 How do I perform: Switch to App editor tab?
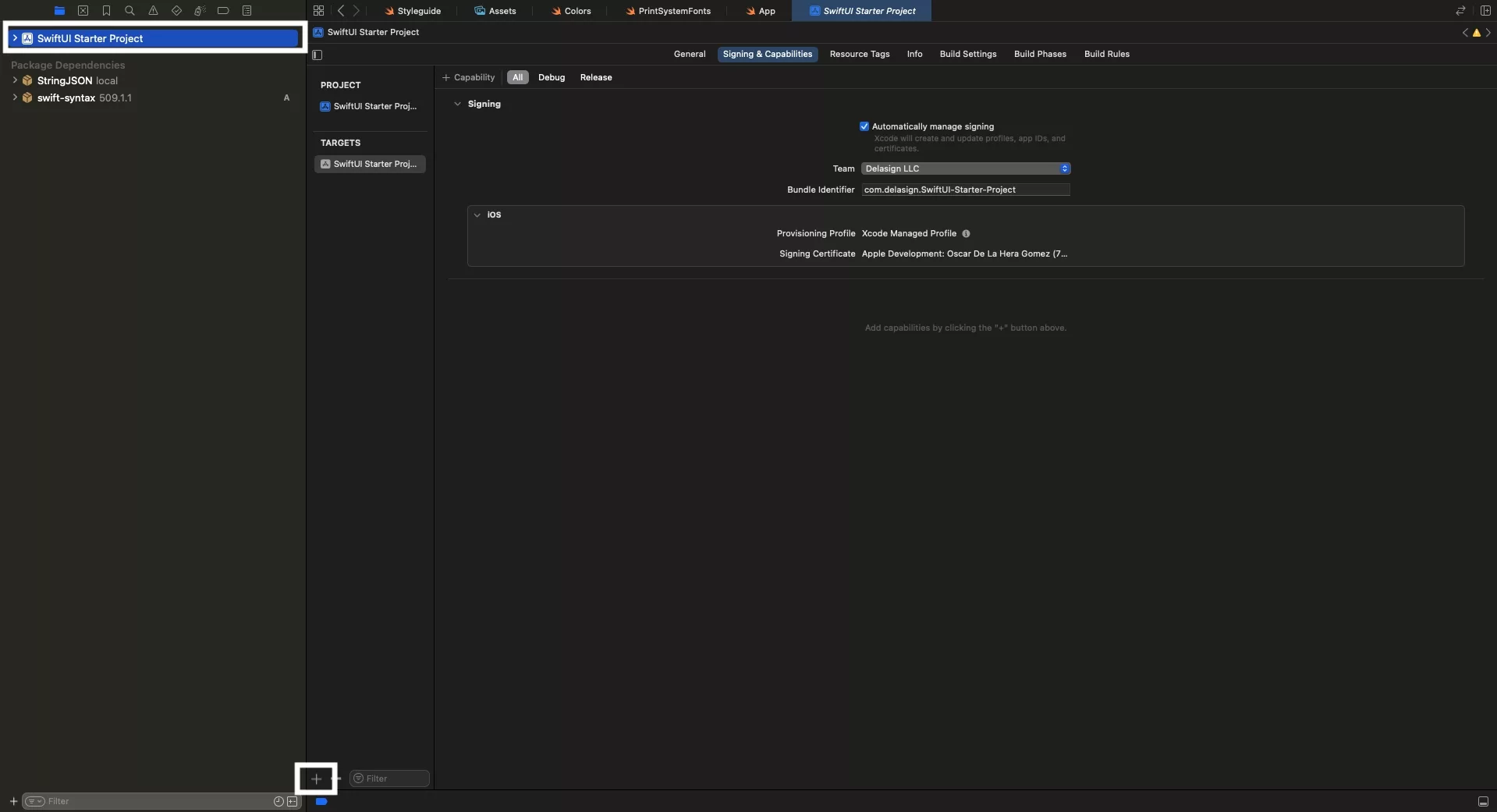point(760,11)
